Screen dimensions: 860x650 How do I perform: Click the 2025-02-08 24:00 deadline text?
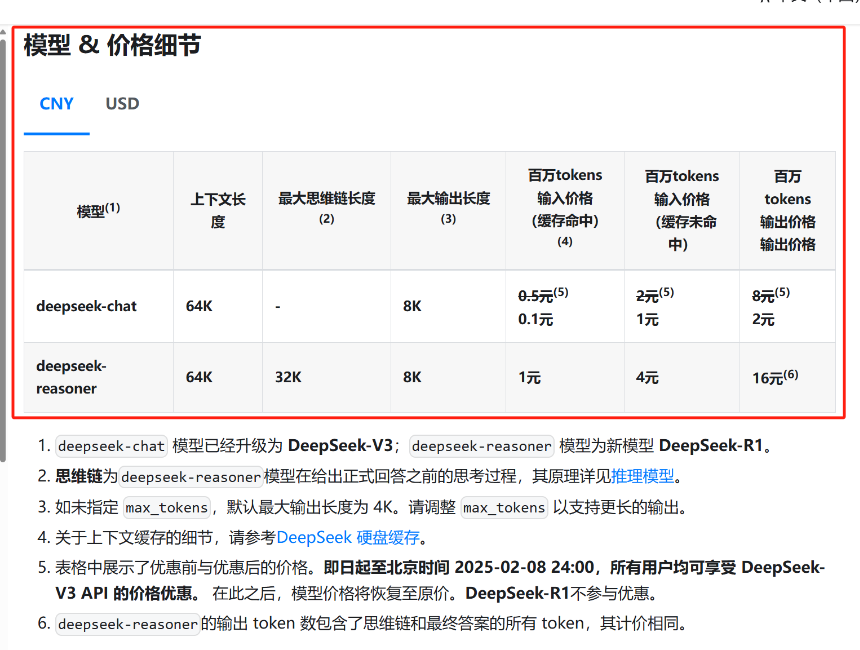point(524,567)
